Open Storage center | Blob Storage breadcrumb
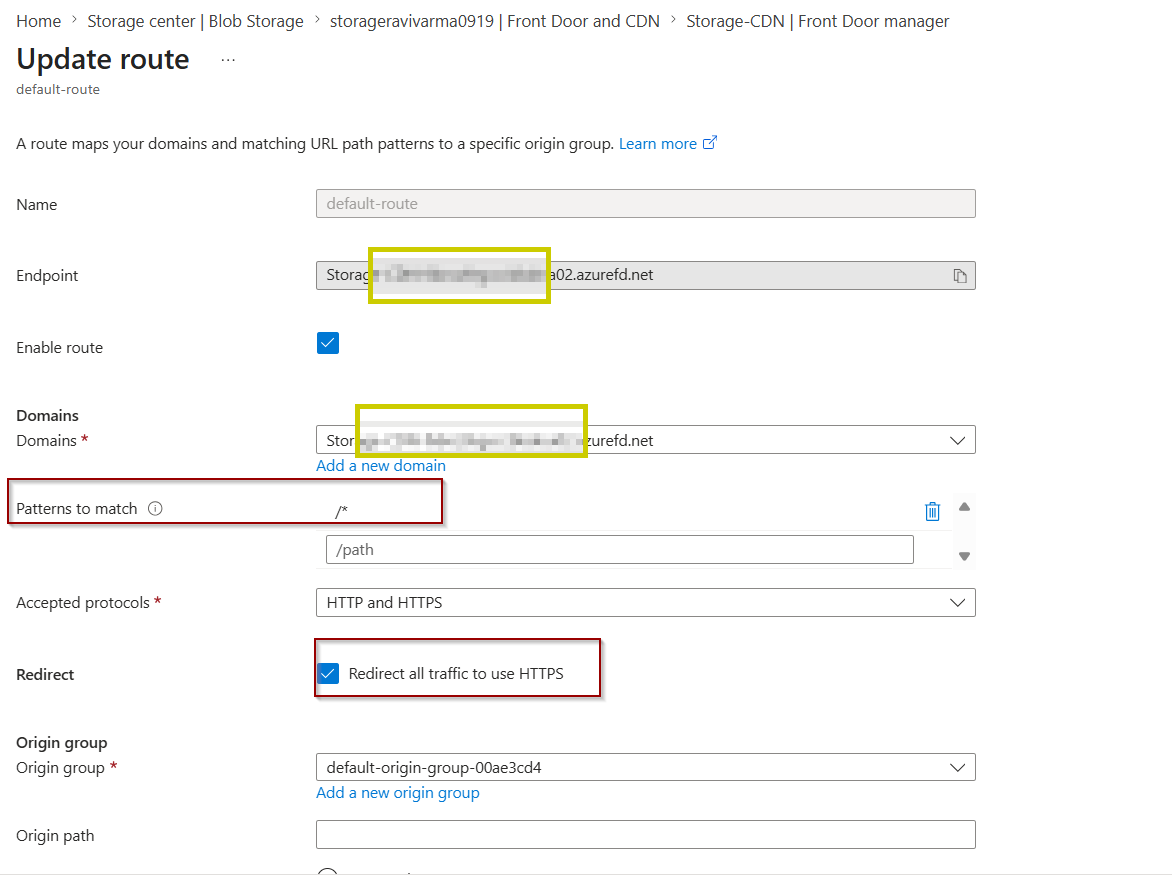The height and width of the screenshot is (896, 1172). 196,21
